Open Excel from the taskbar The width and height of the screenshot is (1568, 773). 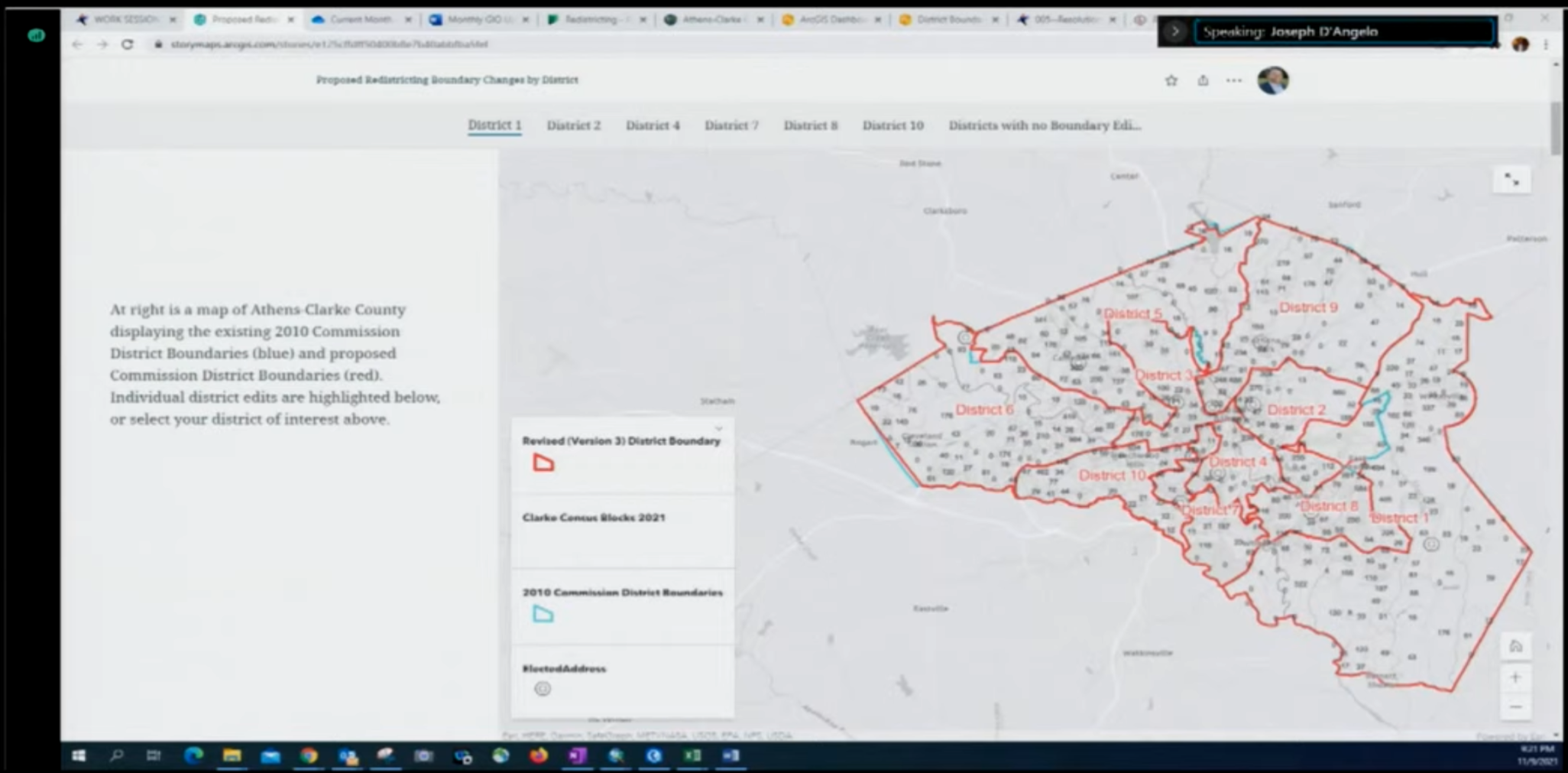coord(692,756)
